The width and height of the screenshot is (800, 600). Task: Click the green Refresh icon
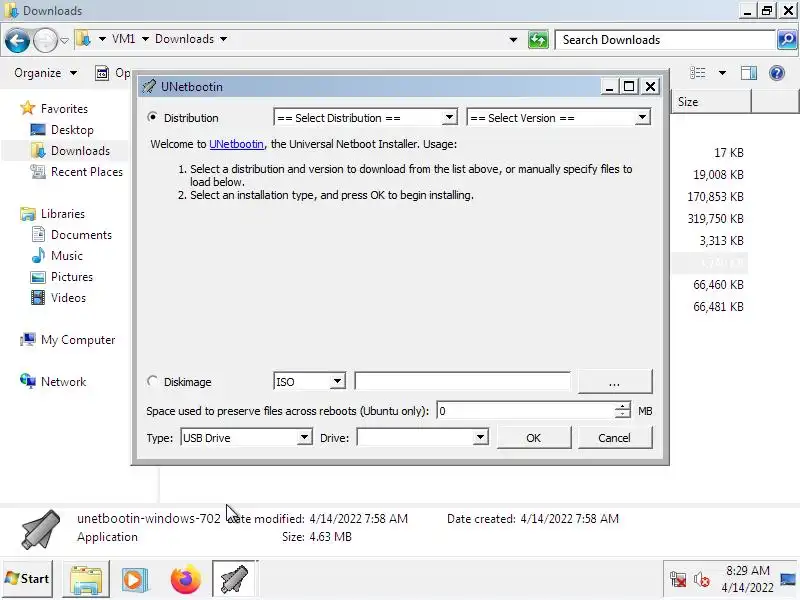pyautogui.click(x=538, y=40)
